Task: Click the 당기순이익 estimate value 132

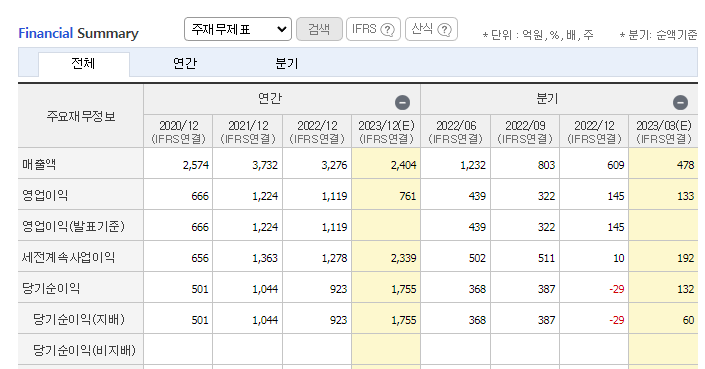Action: click(x=686, y=289)
